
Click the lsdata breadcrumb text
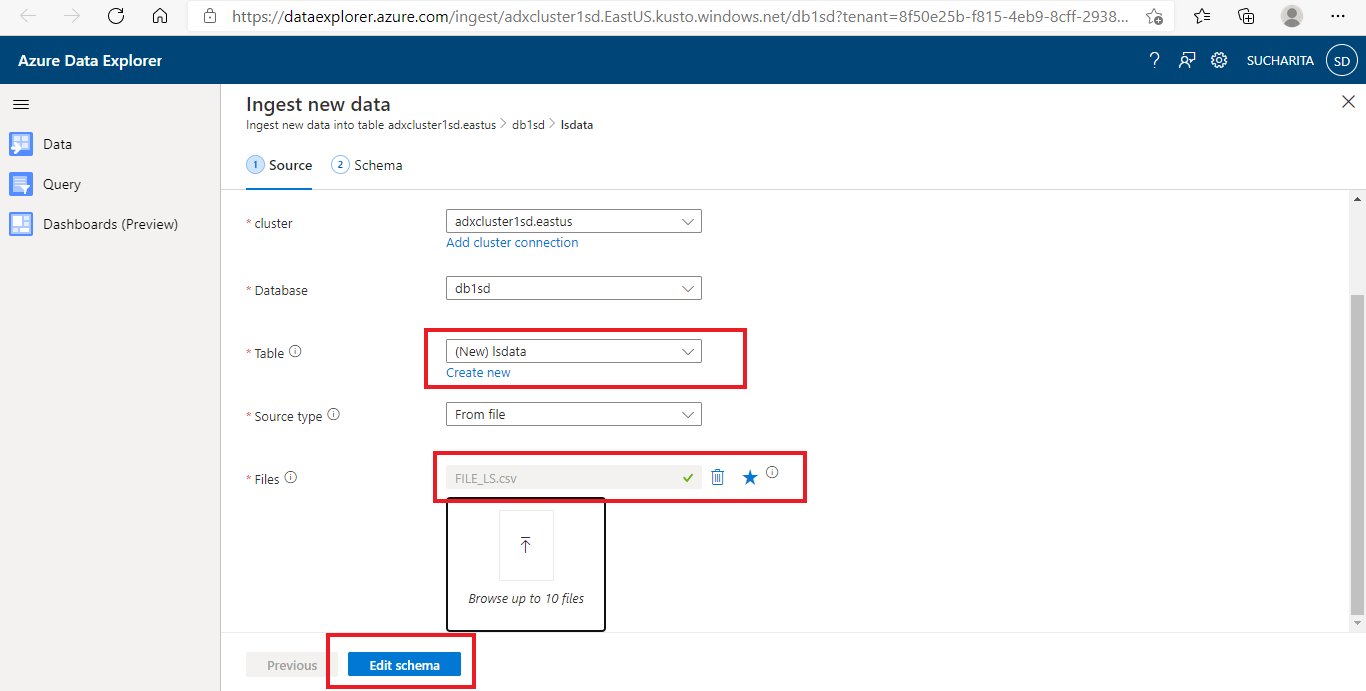pos(577,125)
